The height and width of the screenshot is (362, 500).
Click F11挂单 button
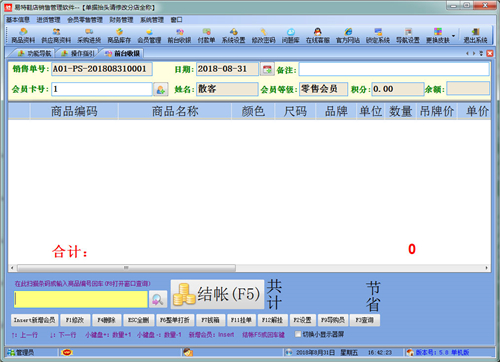pyautogui.click(x=241, y=320)
